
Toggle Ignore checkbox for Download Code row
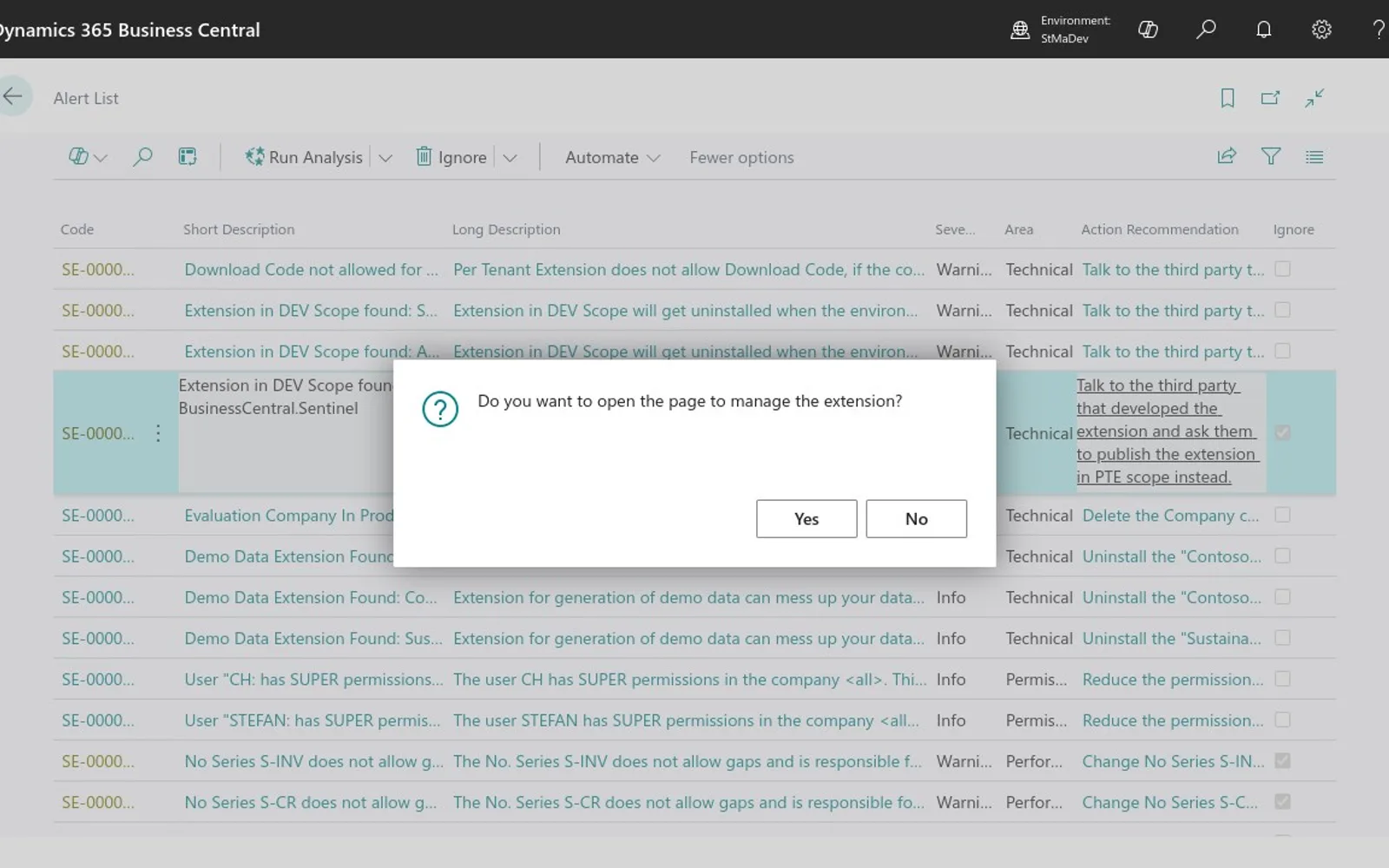1282,269
